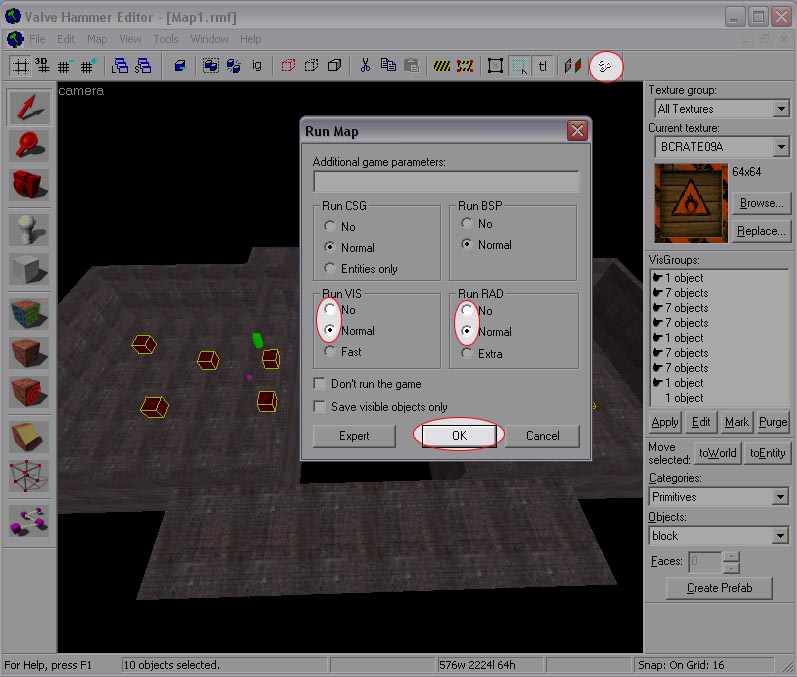Set Run VIS to Fast

coord(330,351)
